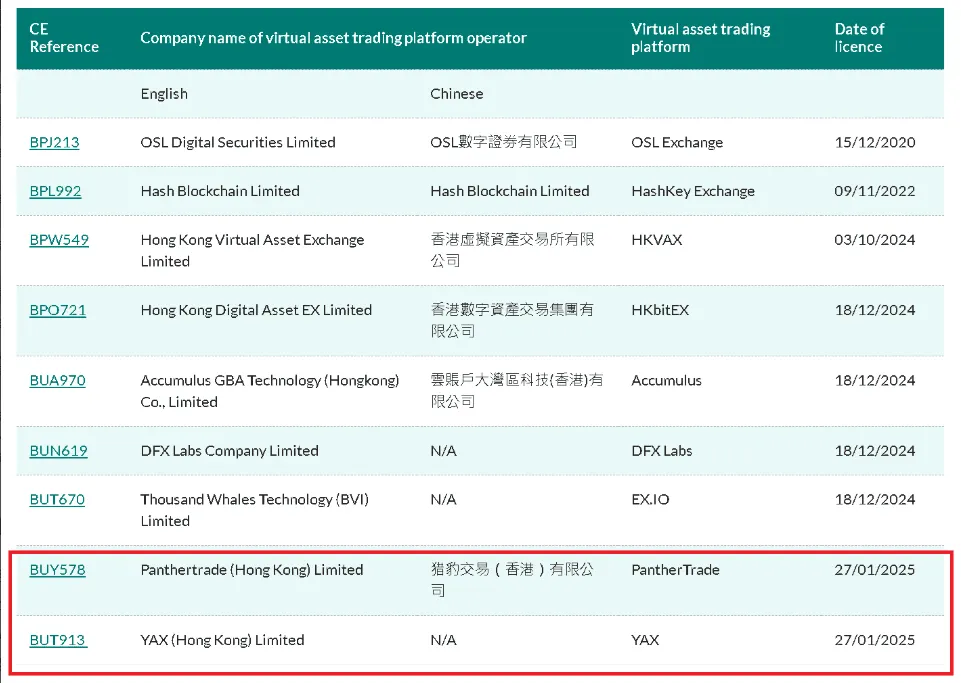Select the PantherTrade platform cell
961x683 pixels.
click(675, 570)
